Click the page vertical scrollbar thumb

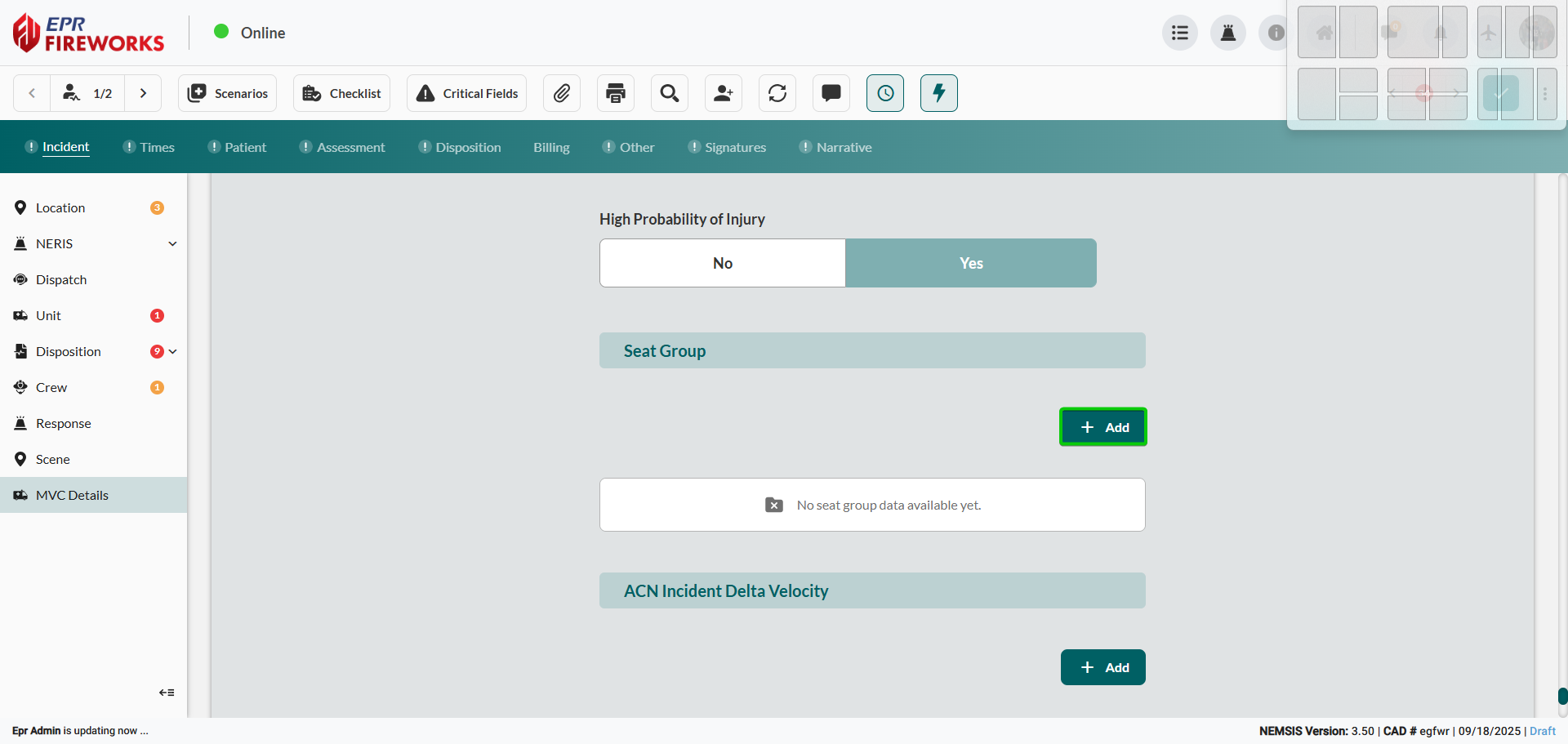click(1562, 696)
